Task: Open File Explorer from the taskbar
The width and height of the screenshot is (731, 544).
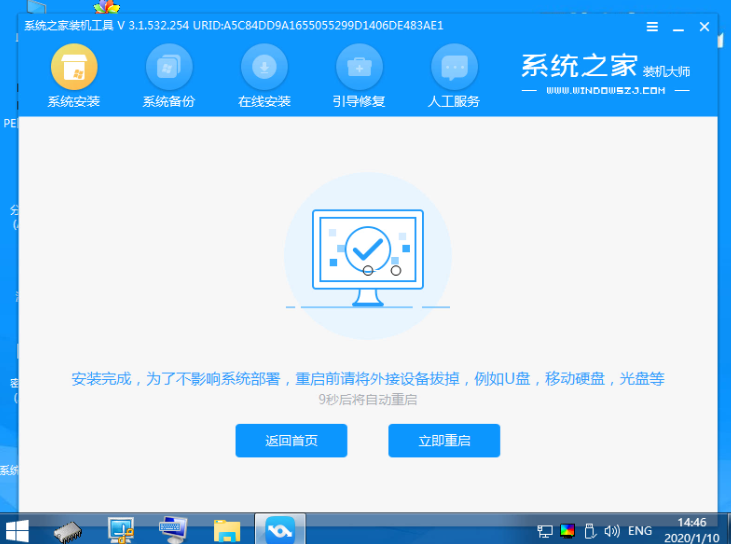Action: [228, 529]
